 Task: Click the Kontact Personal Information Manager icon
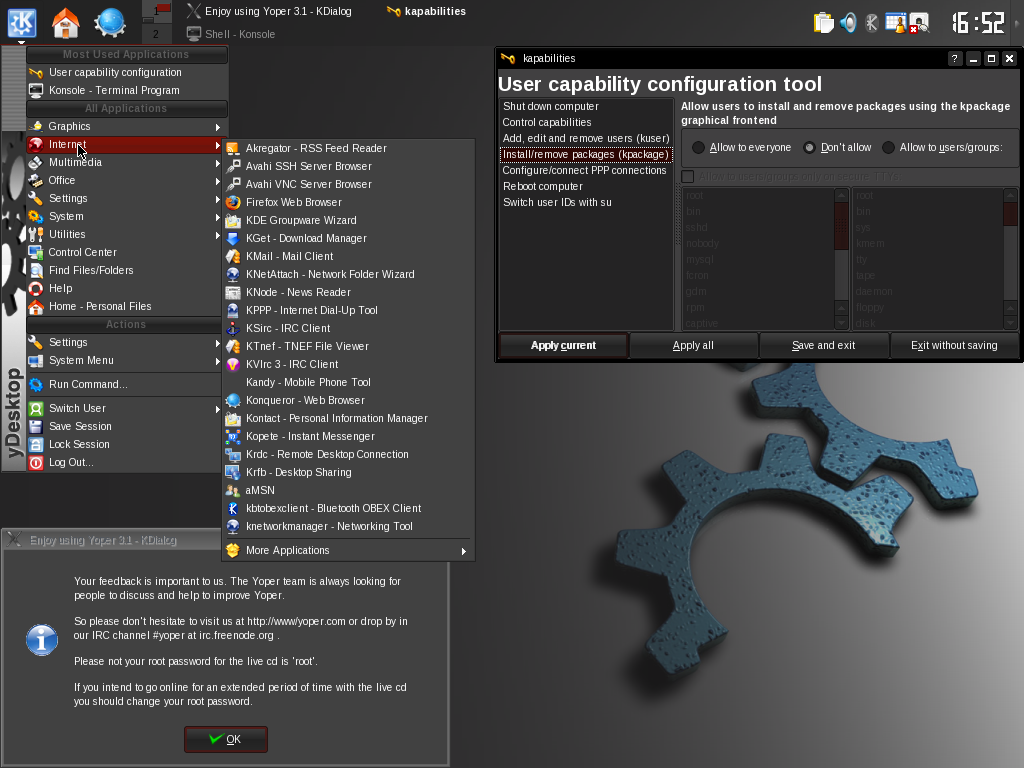click(233, 419)
